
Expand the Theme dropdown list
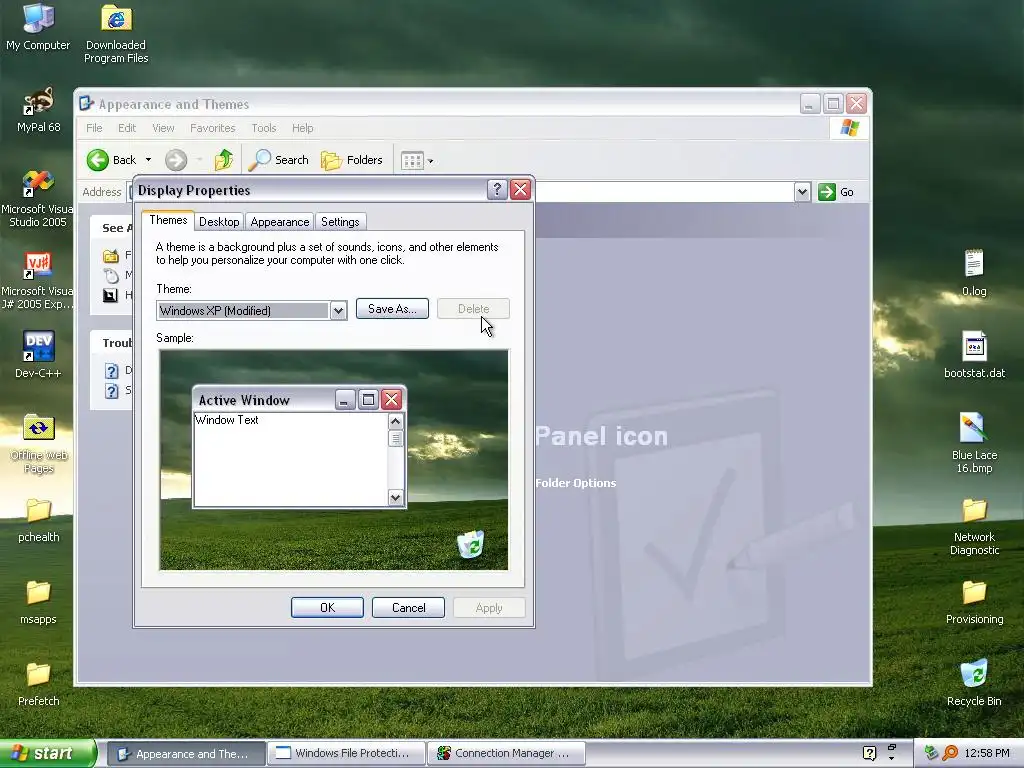338,311
